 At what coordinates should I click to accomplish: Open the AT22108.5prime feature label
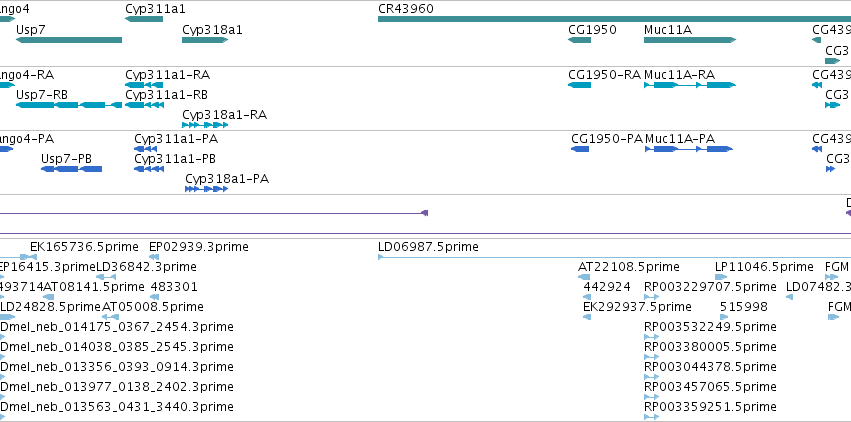coord(628,267)
